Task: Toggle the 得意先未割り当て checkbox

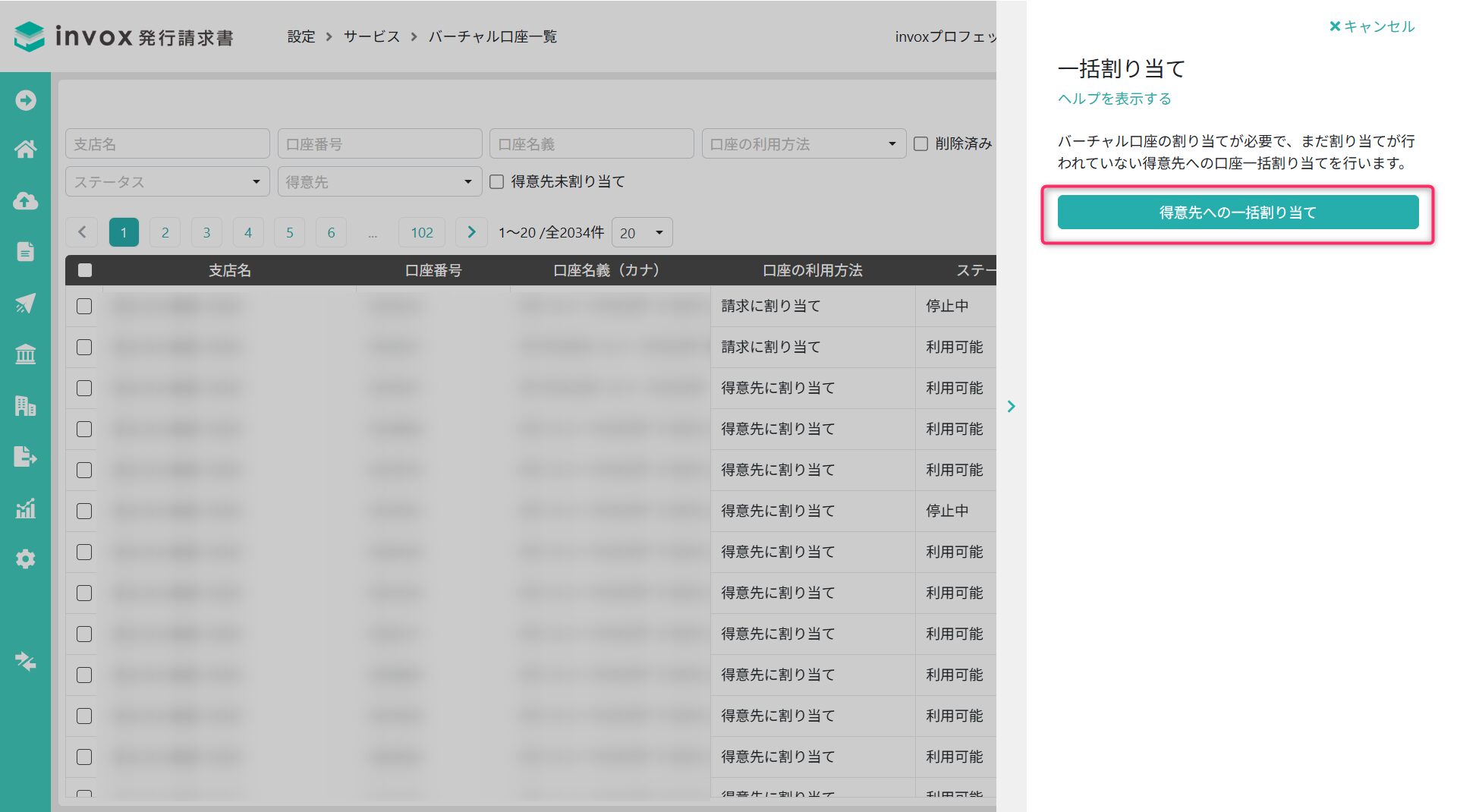Action: 497,182
